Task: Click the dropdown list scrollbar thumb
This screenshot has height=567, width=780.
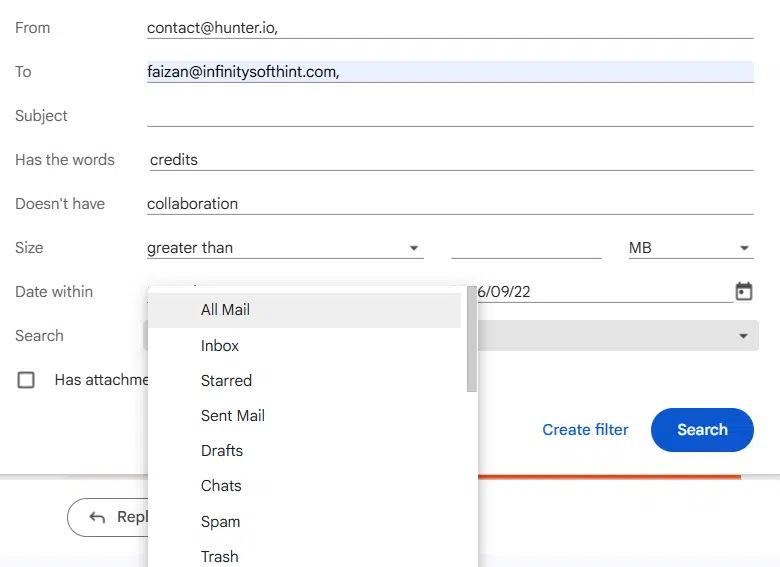Action: click(x=472, y=339)
